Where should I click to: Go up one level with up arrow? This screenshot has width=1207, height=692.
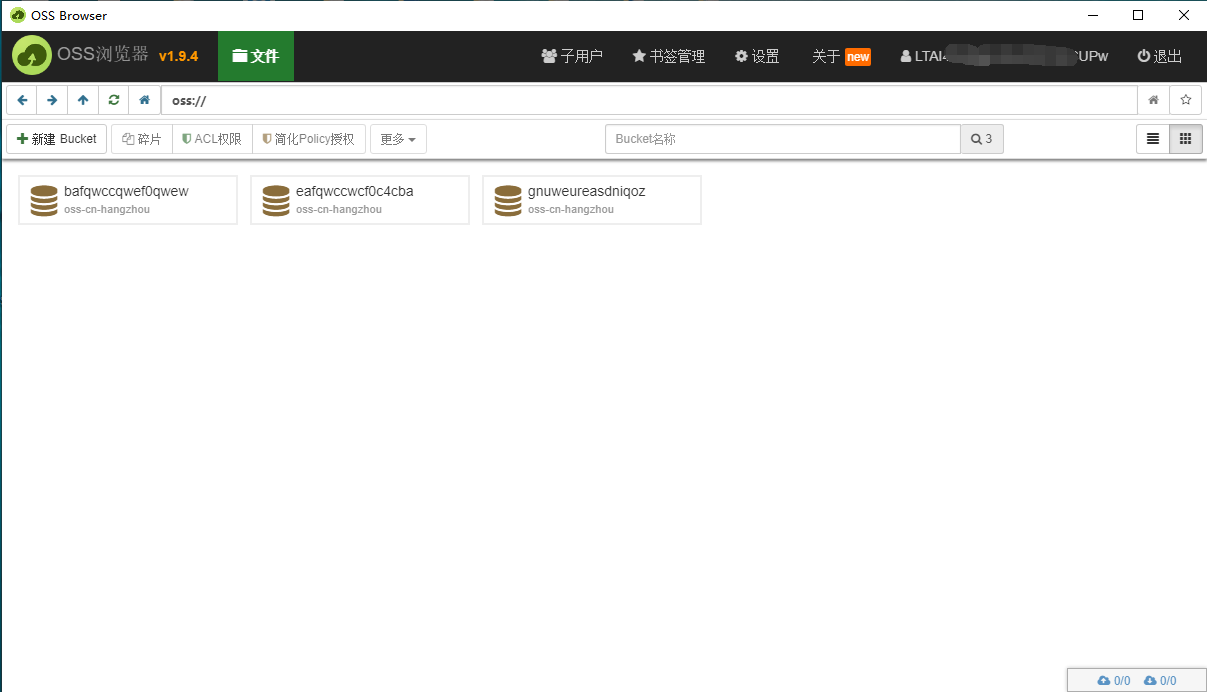pos(83,100)
